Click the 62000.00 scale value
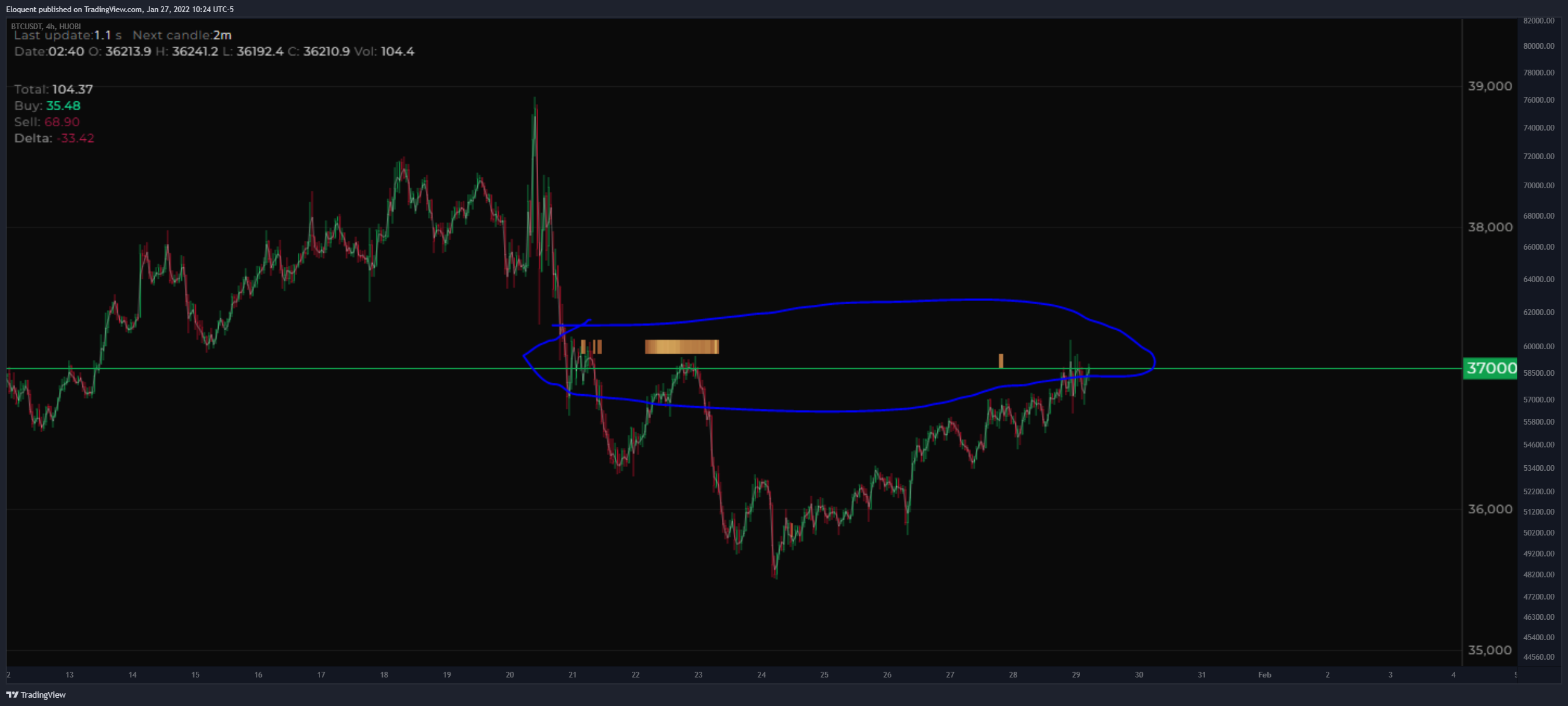 click(x=1539, y=312)
